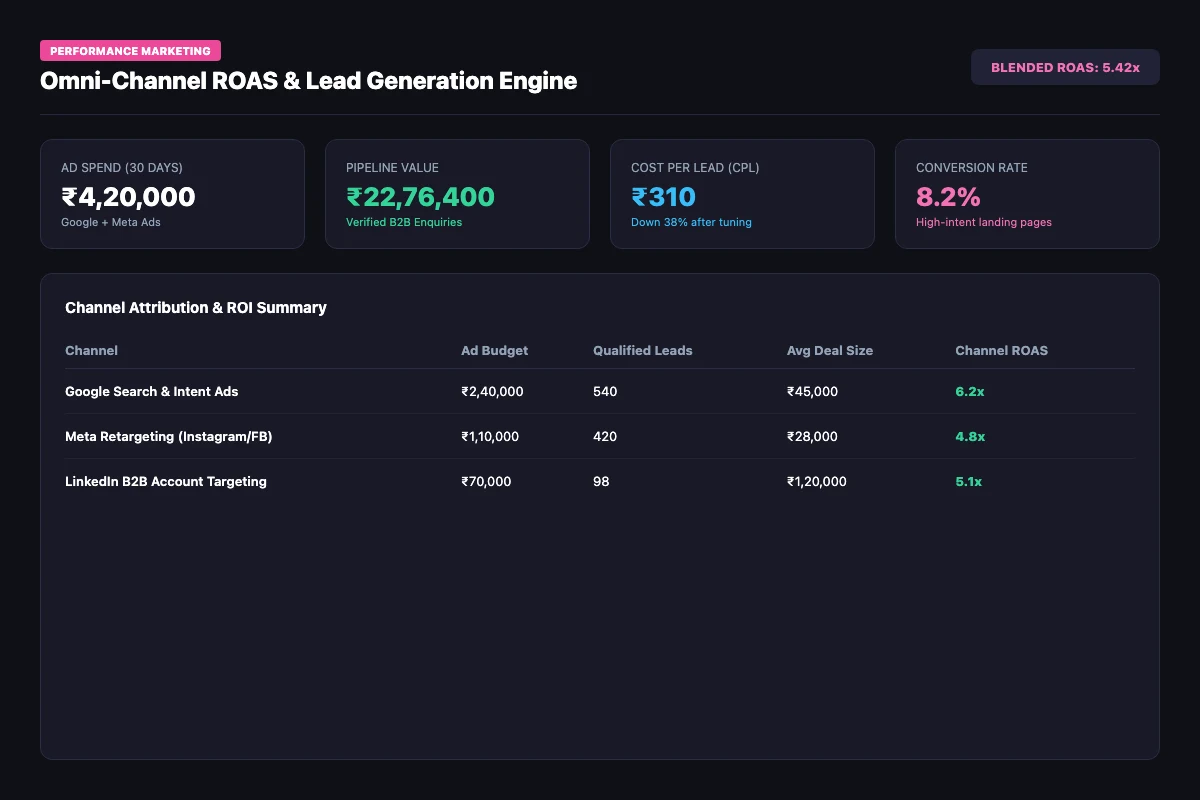1200x800 pixels.
Task: Click the Channel Attribution & ROI Summary heading
Action: pyautogui.click(x=196, y=308)
